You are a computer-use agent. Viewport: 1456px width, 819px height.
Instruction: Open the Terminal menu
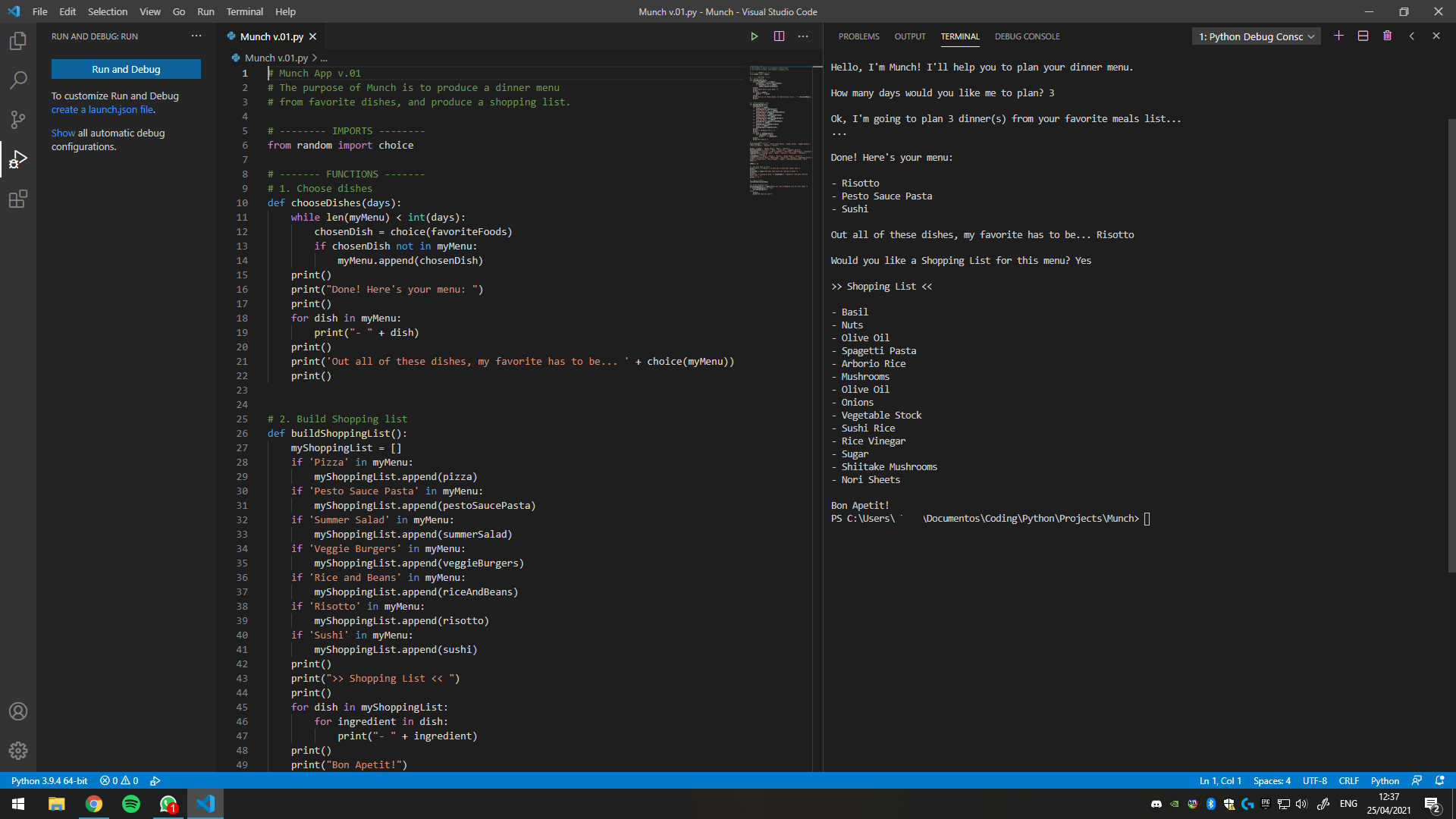tap(244, 11)
